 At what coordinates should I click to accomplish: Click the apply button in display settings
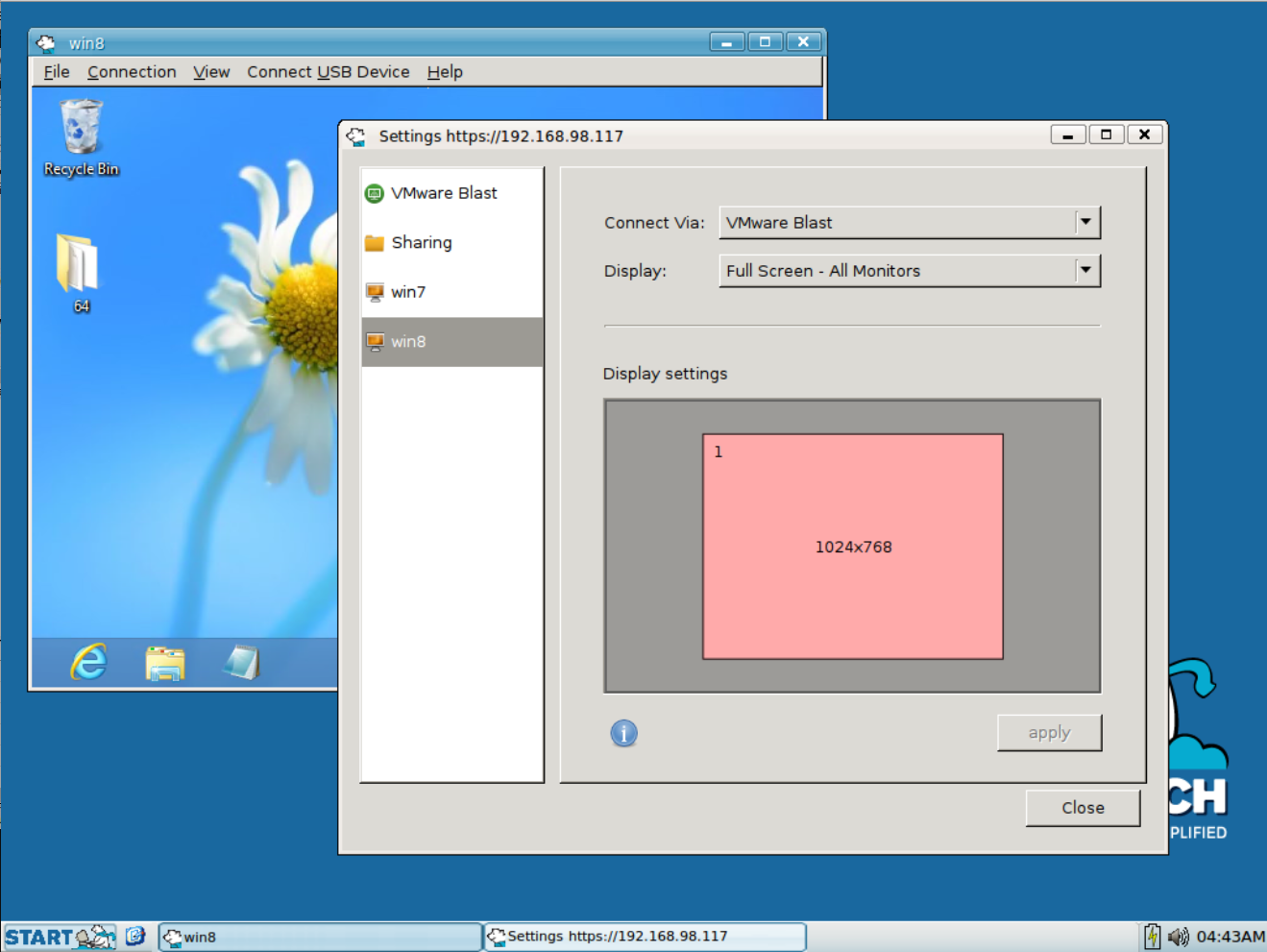pyautogui.click(x=1049, y=732)
